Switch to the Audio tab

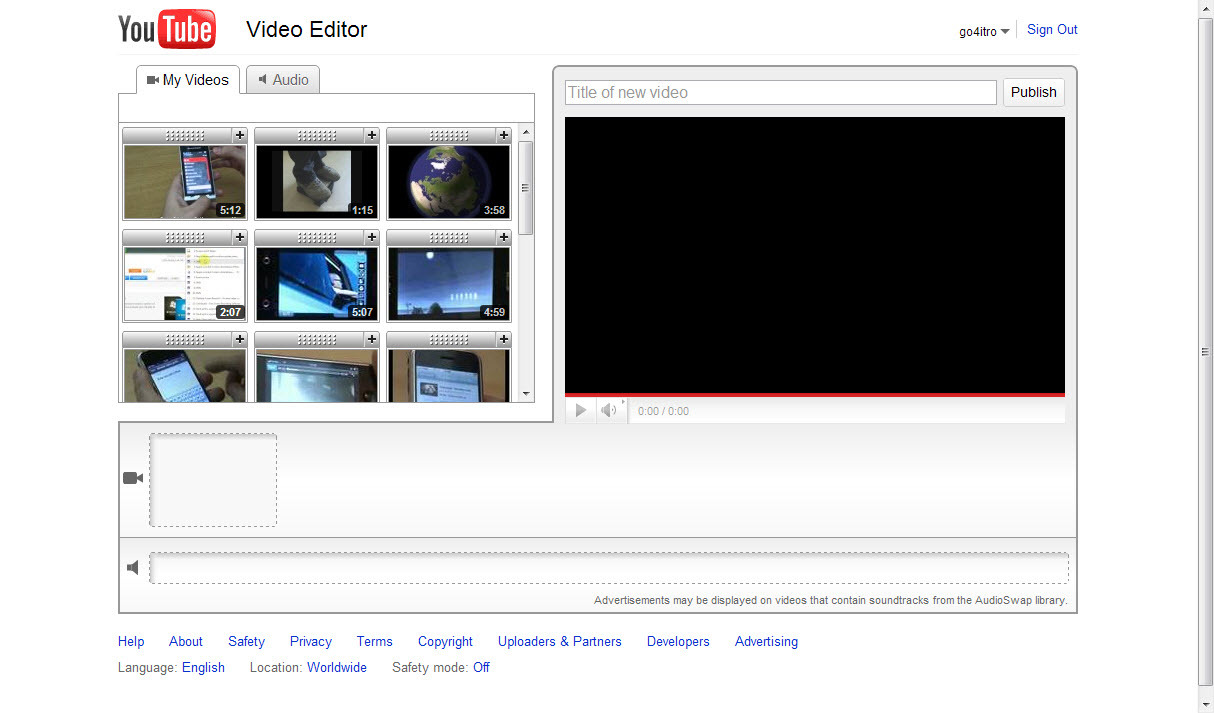click(283, 80)
